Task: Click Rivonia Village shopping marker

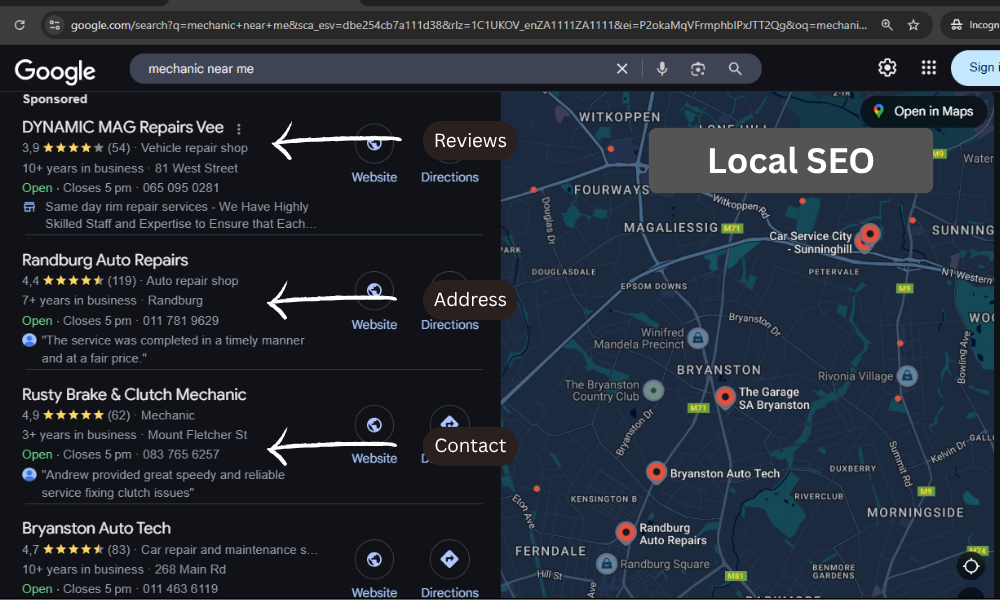Action: (x=907, y=376)
